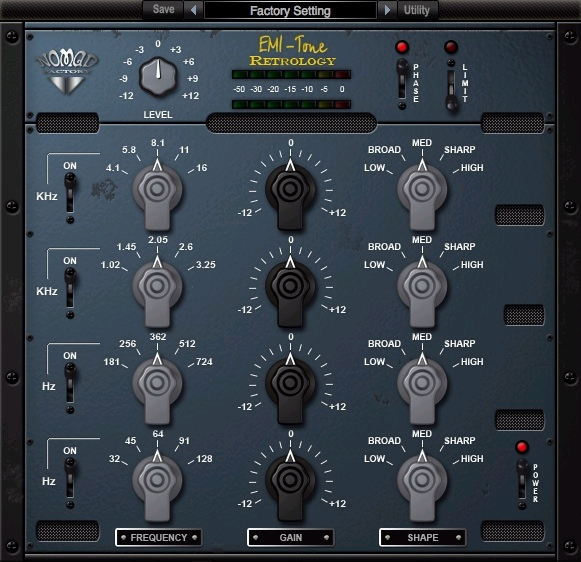Image resolution: width=581 pixels, height=562 pixels.
Task: Go to the previous preset arrow
Action: point(193,10)
